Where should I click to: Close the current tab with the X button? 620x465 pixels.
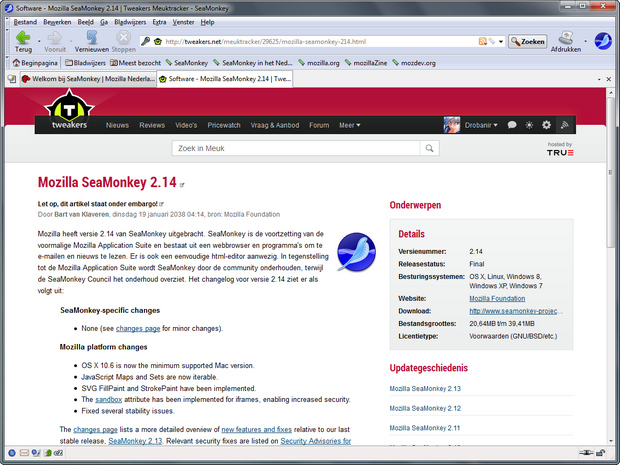(609, 79)
